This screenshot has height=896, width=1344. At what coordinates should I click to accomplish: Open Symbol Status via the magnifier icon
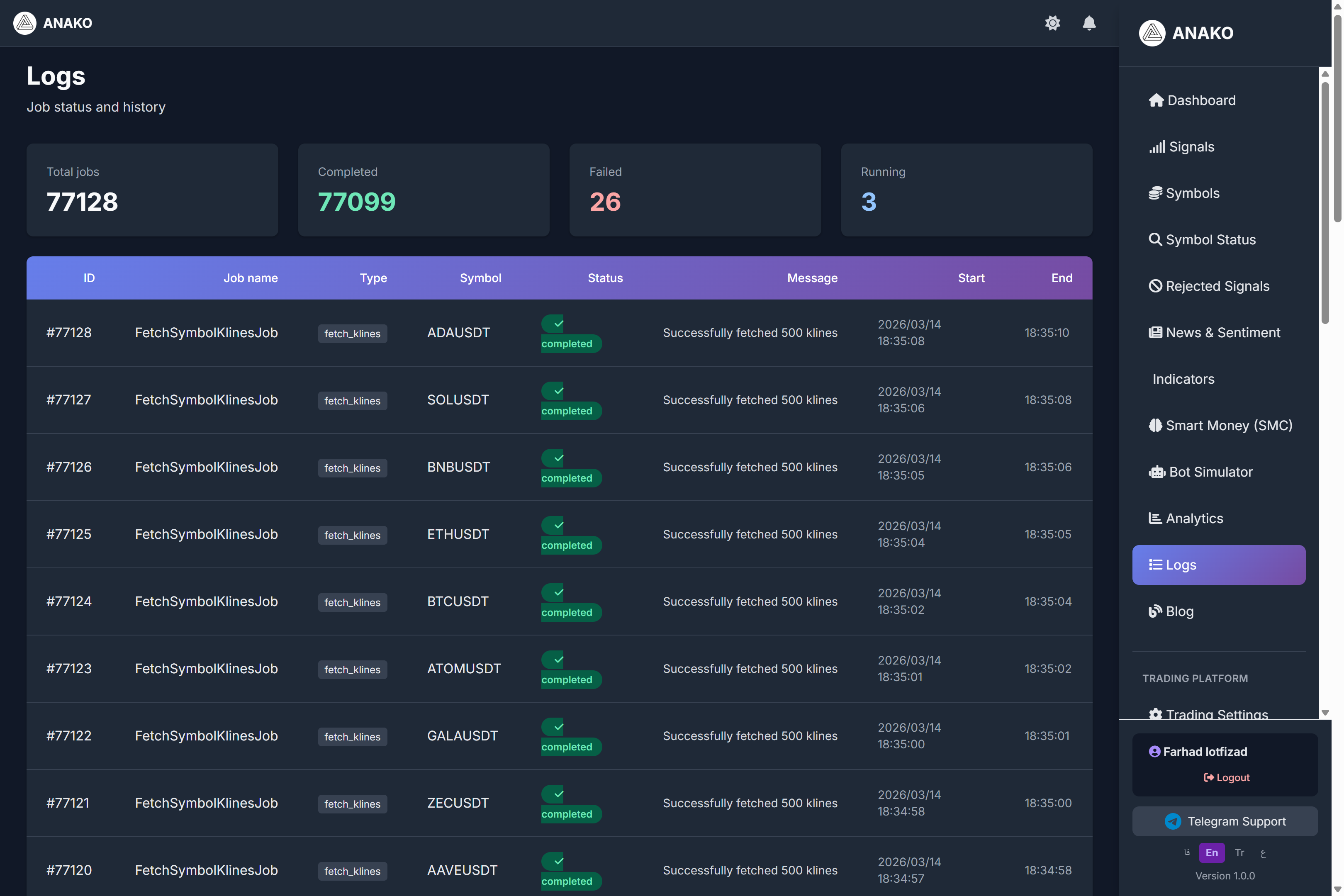pos(1157,239)
